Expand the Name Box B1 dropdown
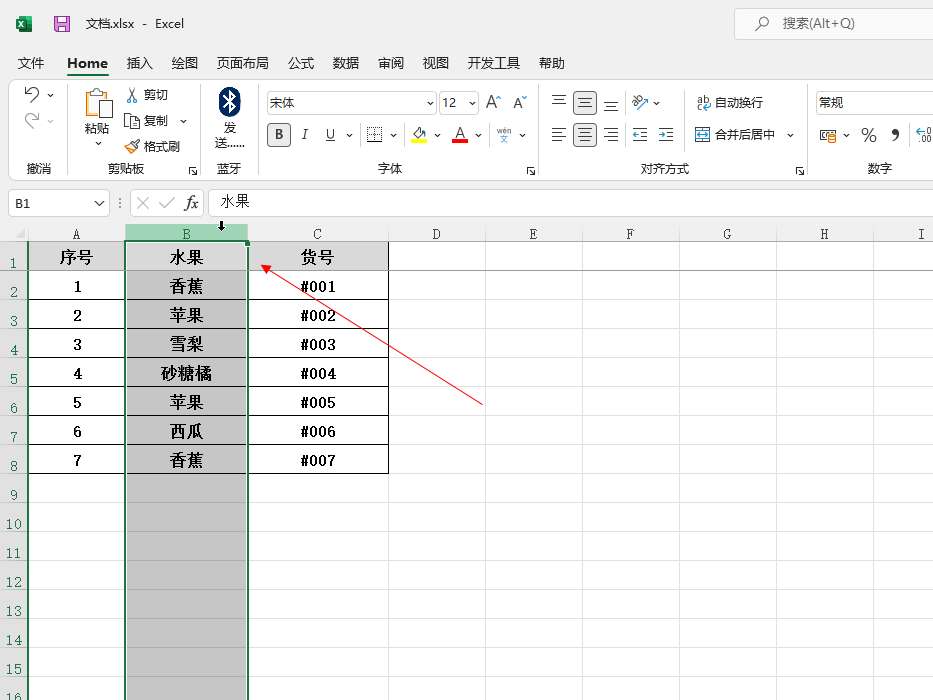933x700 pixels. tap(99, 203)
